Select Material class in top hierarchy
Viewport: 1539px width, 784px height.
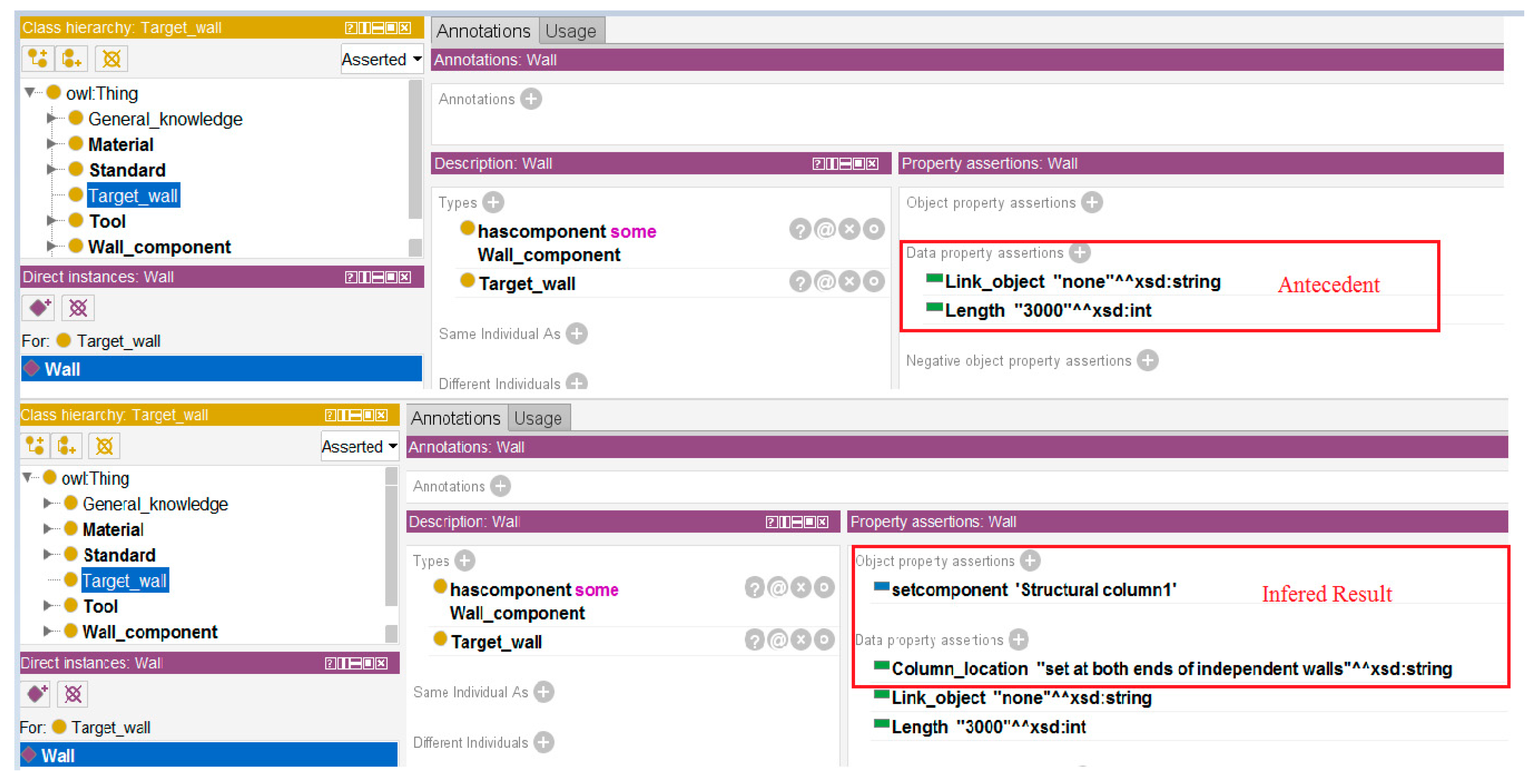click(x=121, y=145)
